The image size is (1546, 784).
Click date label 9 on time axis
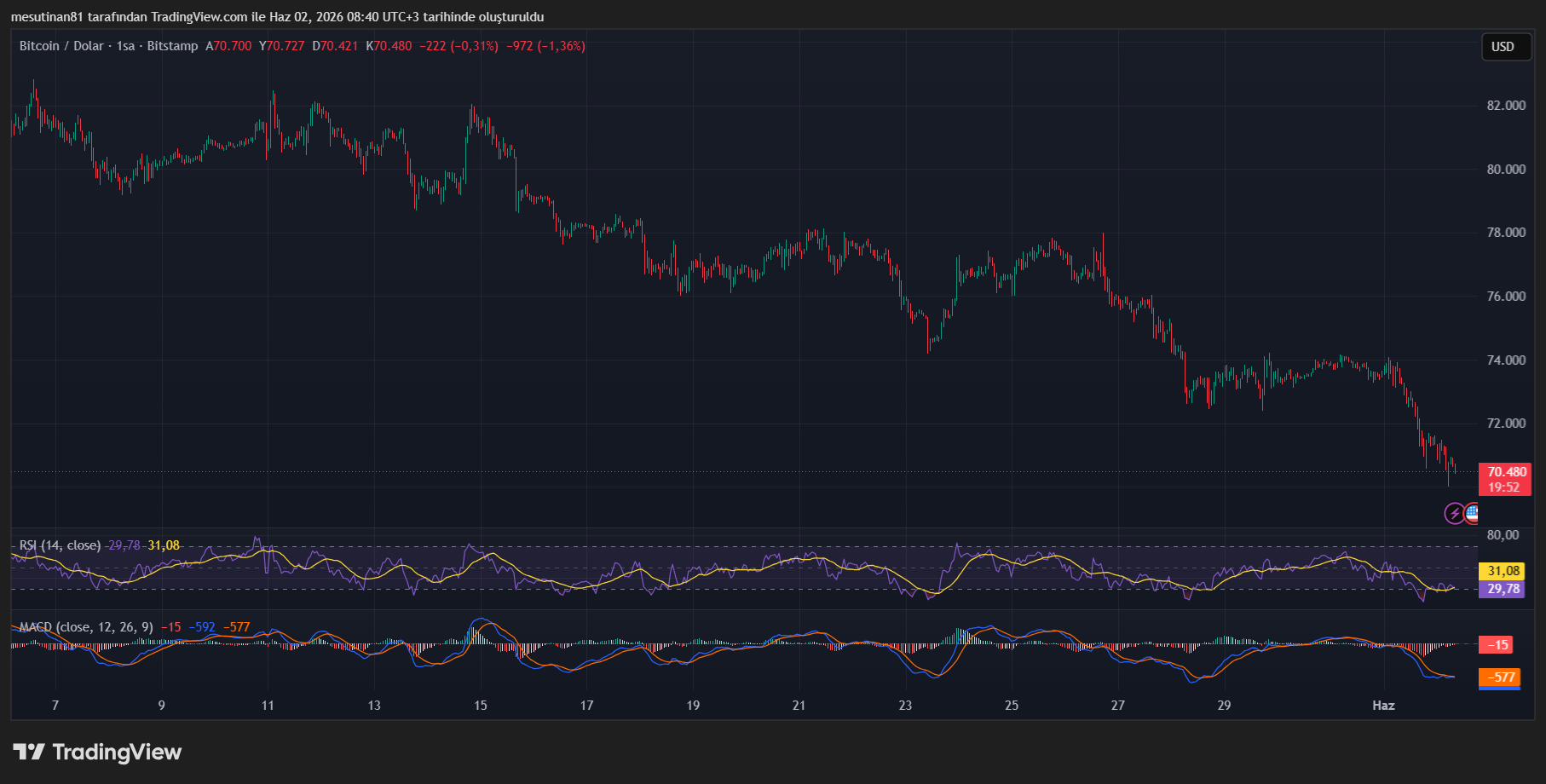pyautogui.click(x=162, y=706)
